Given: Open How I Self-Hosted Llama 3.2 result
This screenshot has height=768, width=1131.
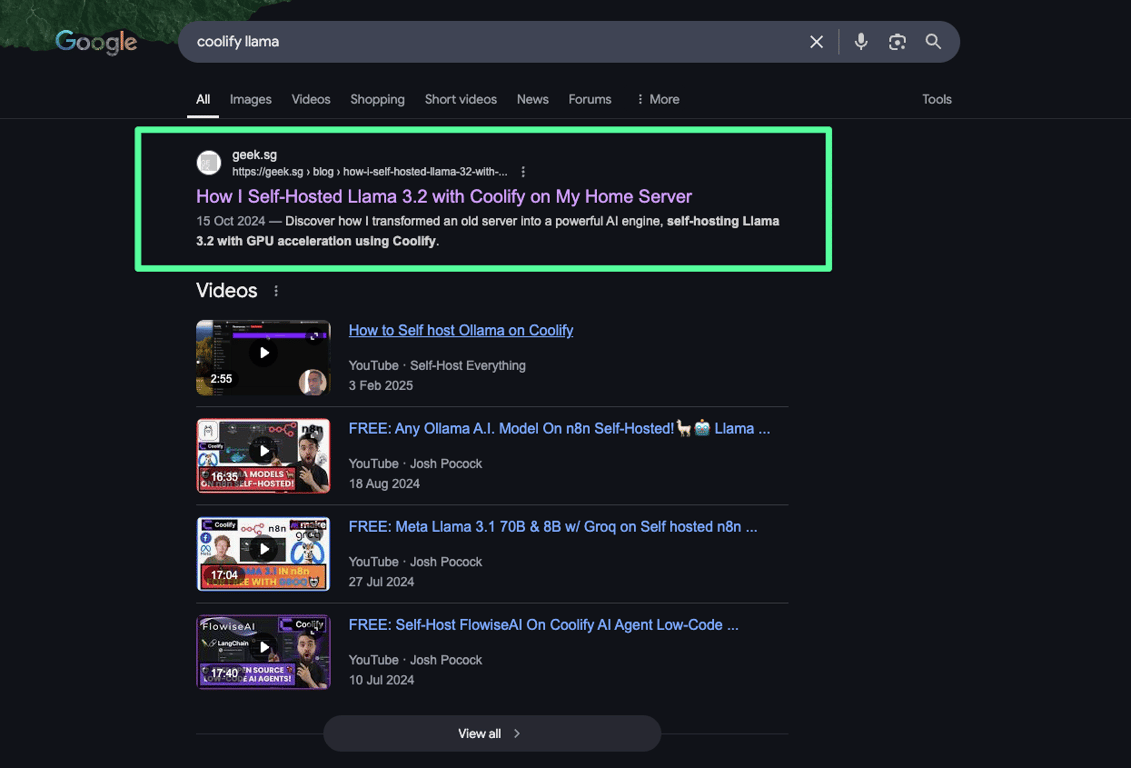Looking at the screenshot, I should (444, 197).
